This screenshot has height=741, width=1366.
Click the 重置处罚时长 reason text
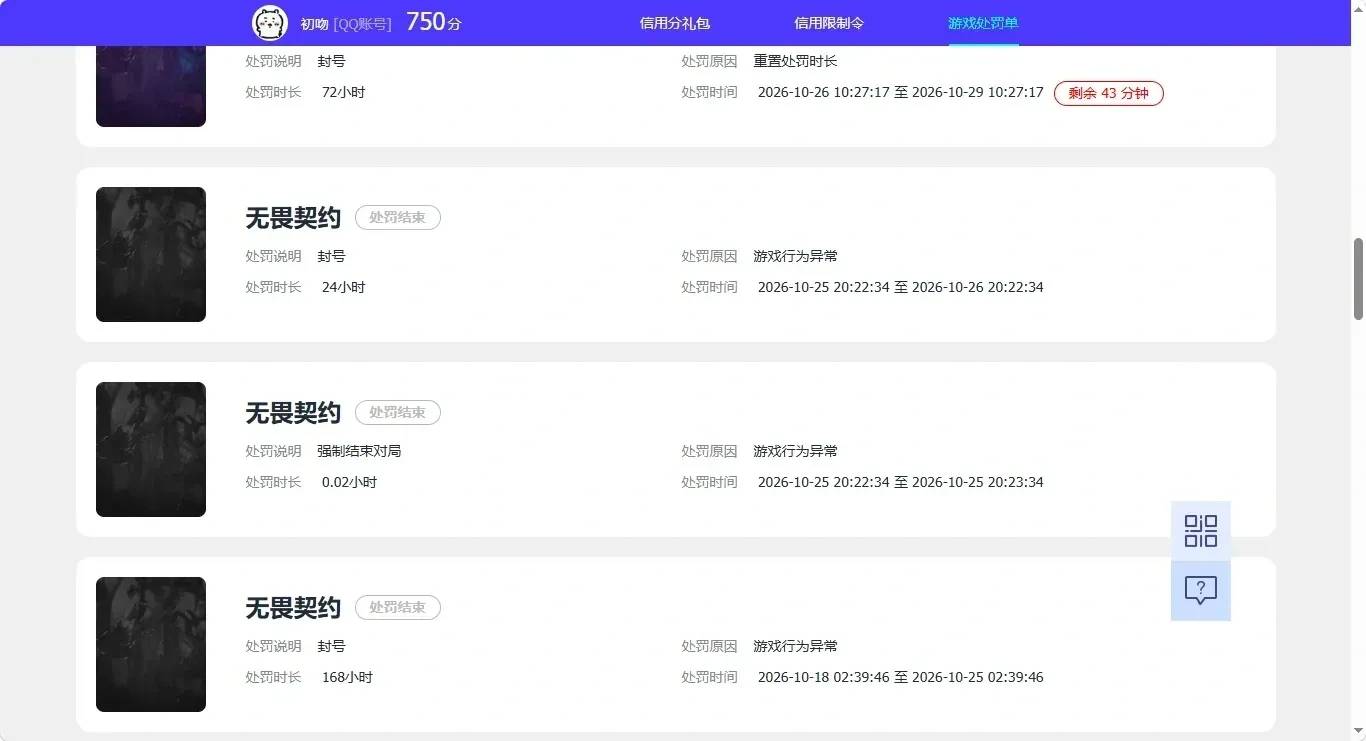click(x=795, y=61)
